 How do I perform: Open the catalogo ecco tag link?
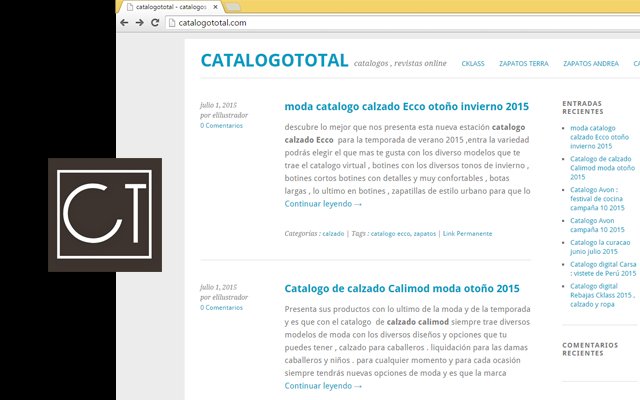[x=391, y=234]
